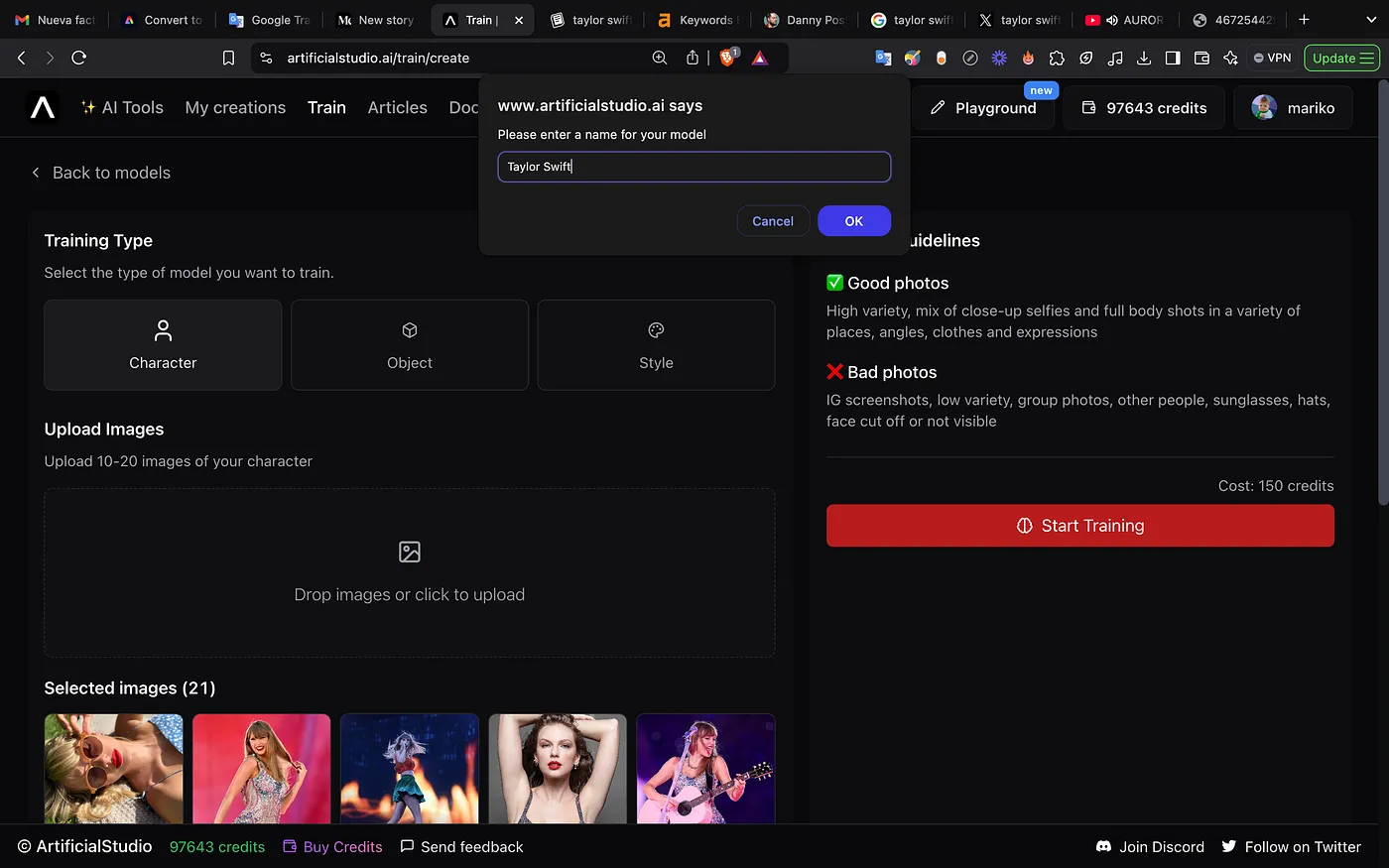Open Google Translate extension icon
This screenshot has height=868, width=1389.
coord(883,58)
